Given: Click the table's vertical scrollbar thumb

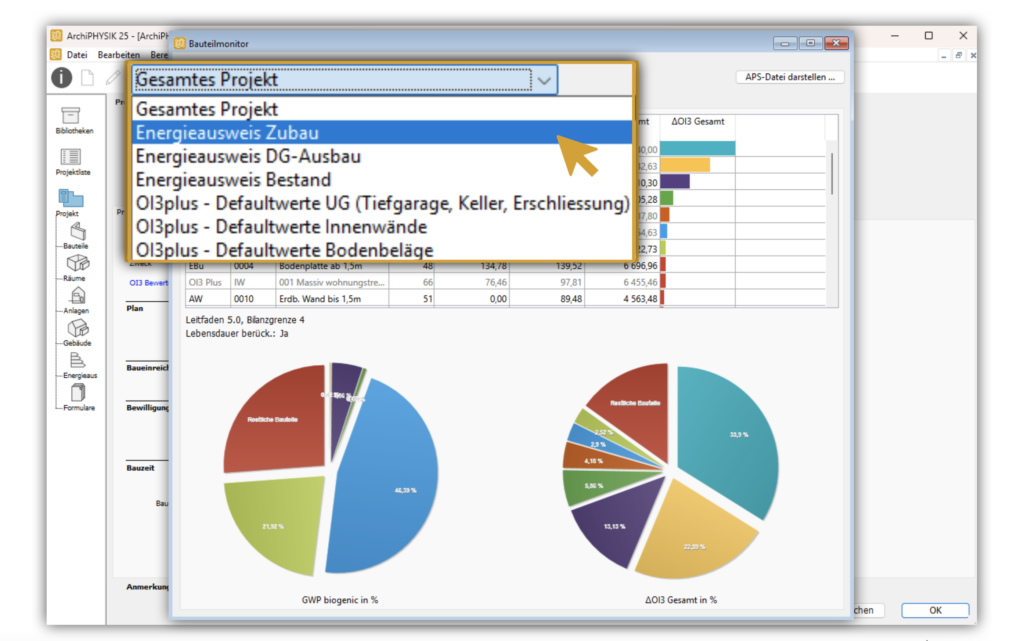Looking at the screenshot, I should pyautogui.click(x=831, y=173).
